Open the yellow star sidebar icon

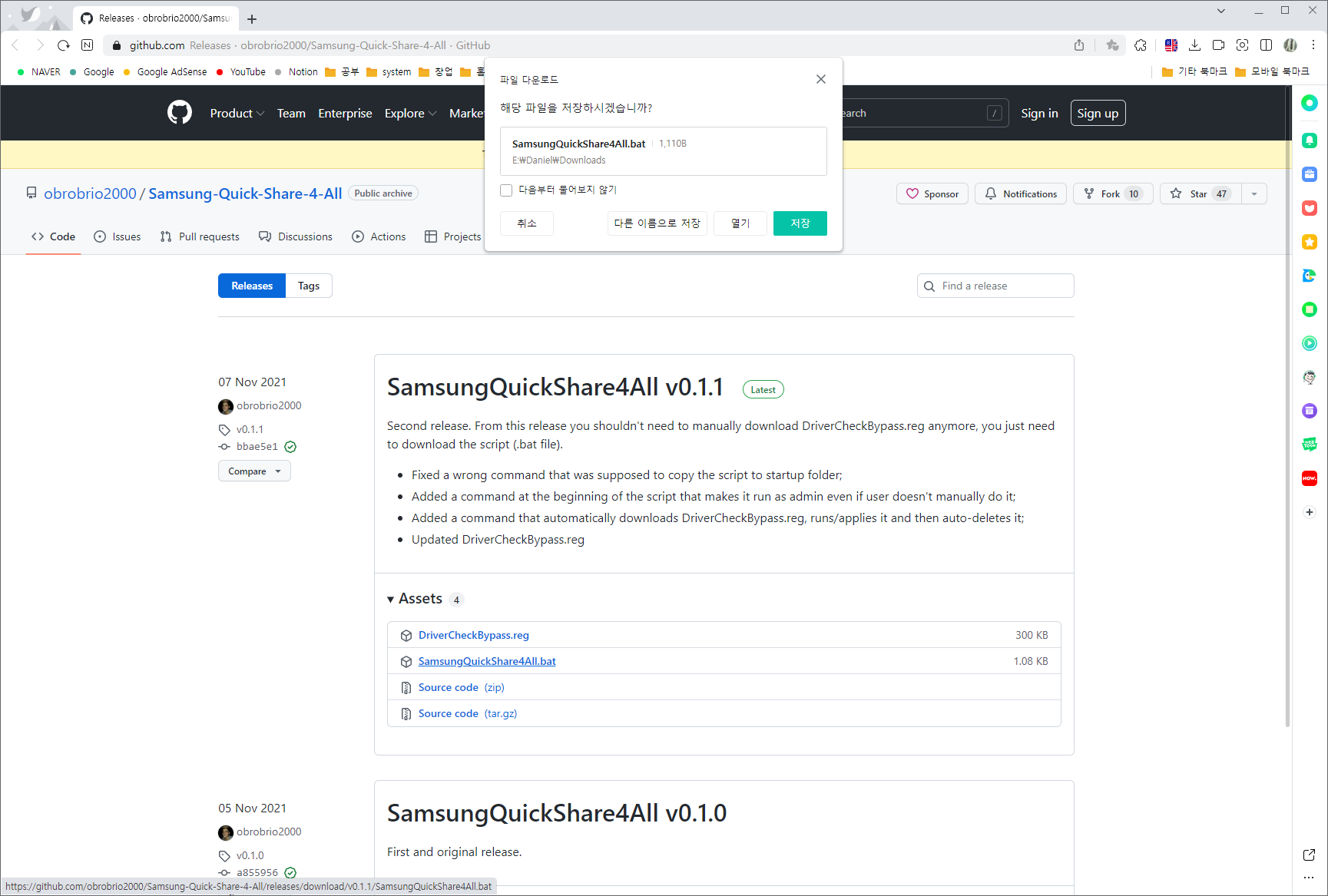point(1310,242)
